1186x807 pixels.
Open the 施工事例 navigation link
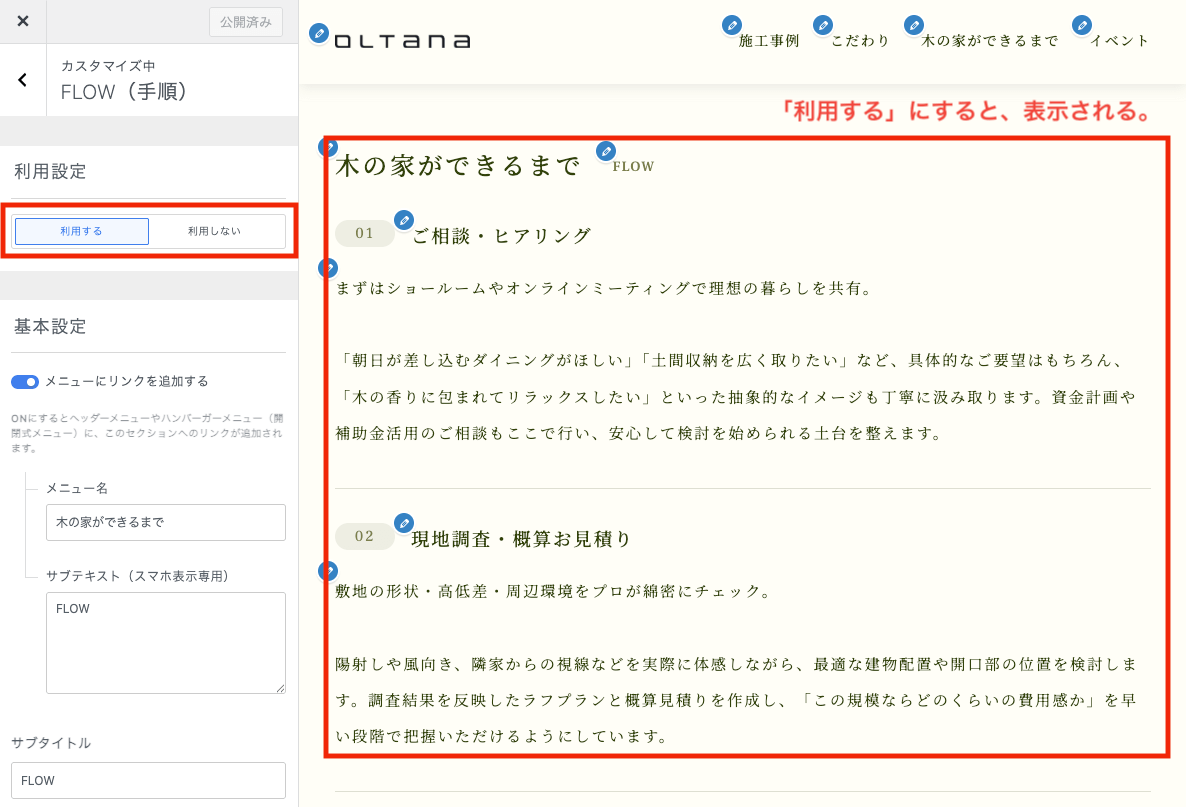[x=769, y=41]
